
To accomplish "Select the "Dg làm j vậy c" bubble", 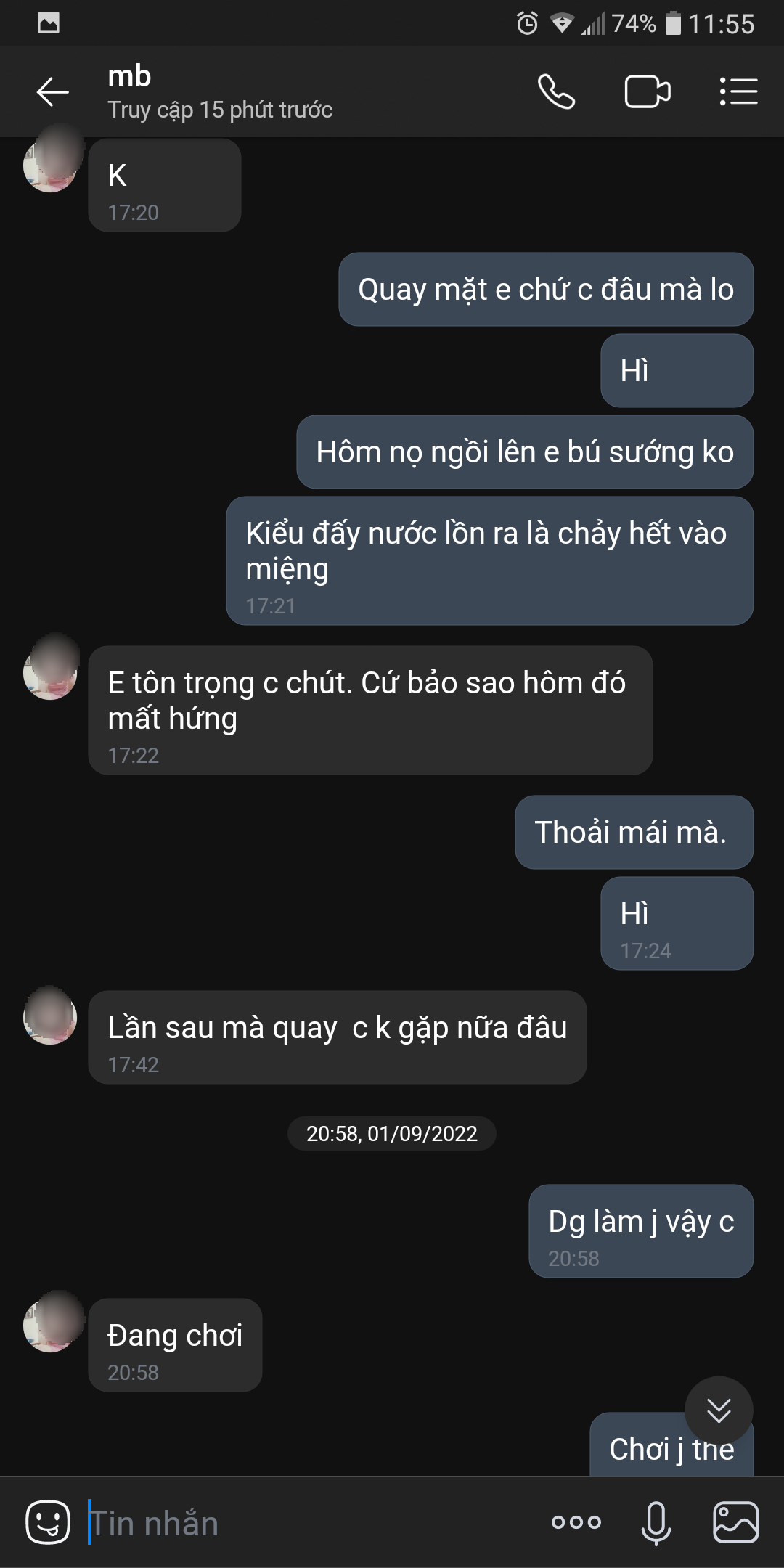I will [641, 1230].
